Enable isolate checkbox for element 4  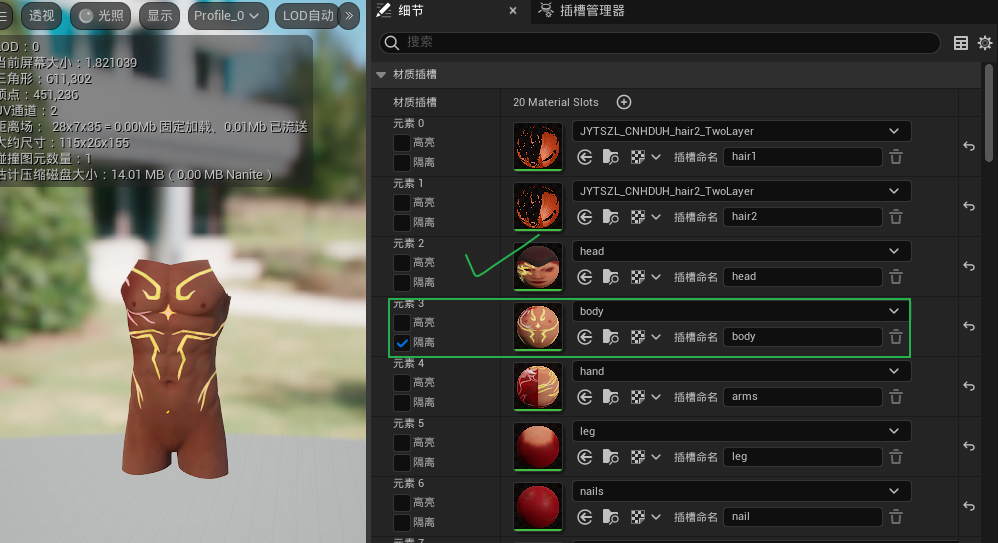(x=402, y=402)
